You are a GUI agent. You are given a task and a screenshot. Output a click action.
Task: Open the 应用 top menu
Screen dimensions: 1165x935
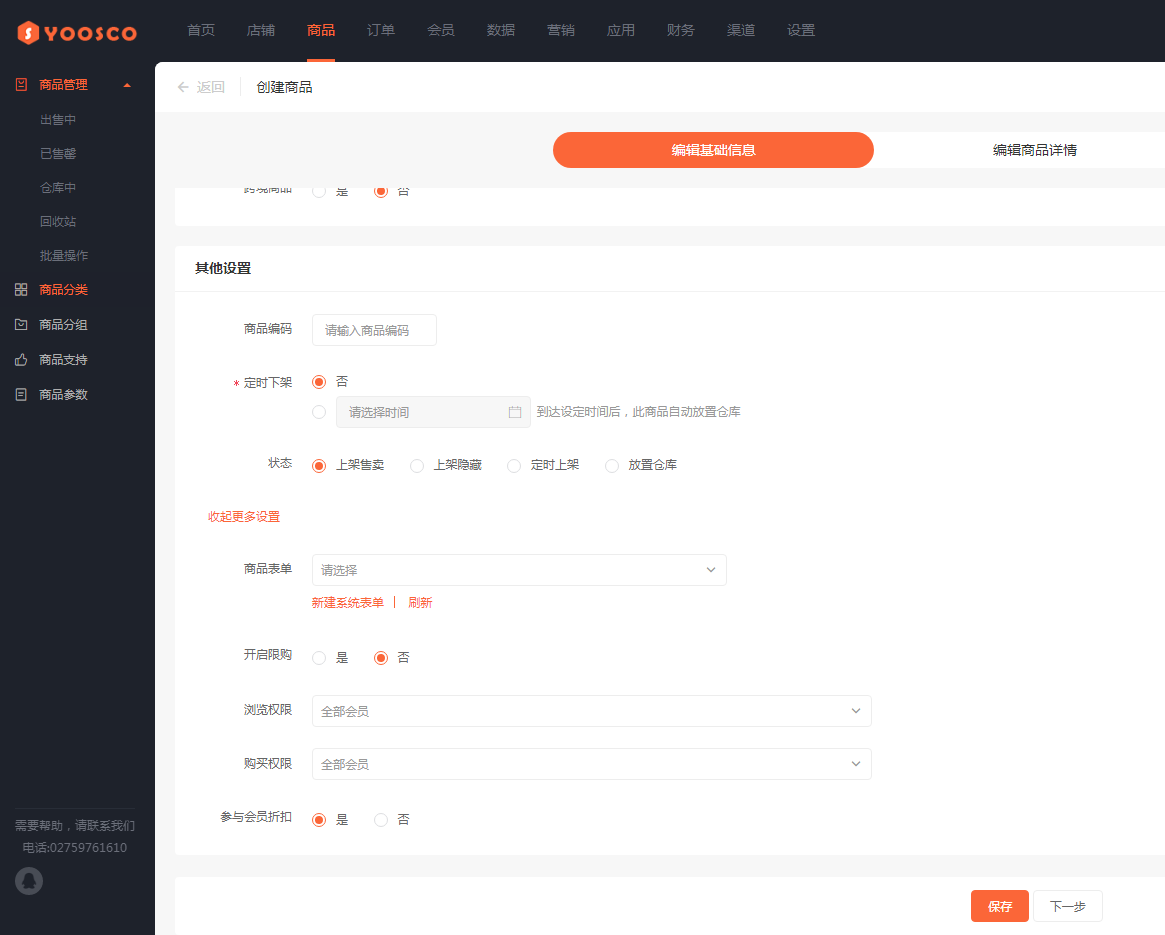pyautogui.click(x=620, y=30)
